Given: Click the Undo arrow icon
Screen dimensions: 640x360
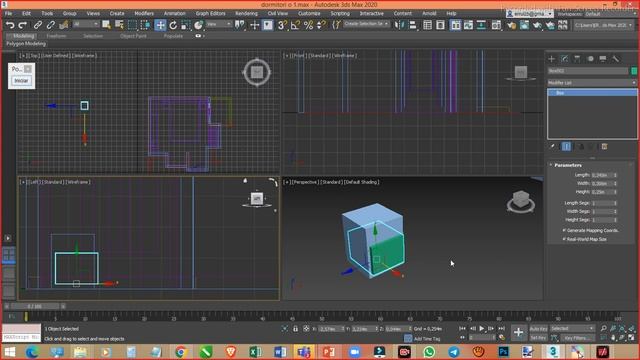Looking at the screenshot, I should 10,25.
